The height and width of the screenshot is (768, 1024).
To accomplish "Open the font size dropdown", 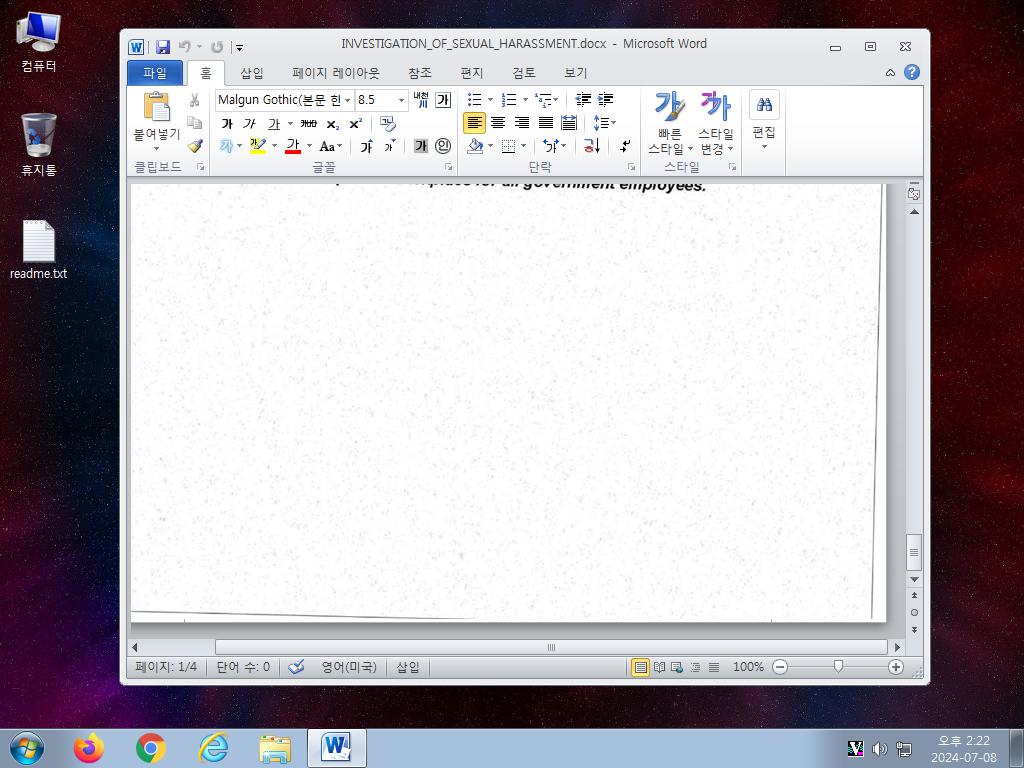I will 401,100.
